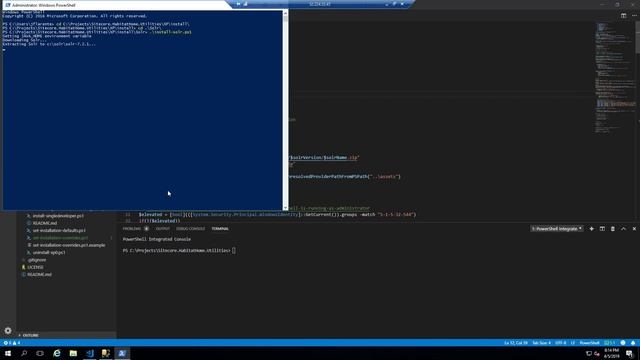Screen dimensions: 640x360
Task: Close the terminal panel
Action: tap(634, 229)
